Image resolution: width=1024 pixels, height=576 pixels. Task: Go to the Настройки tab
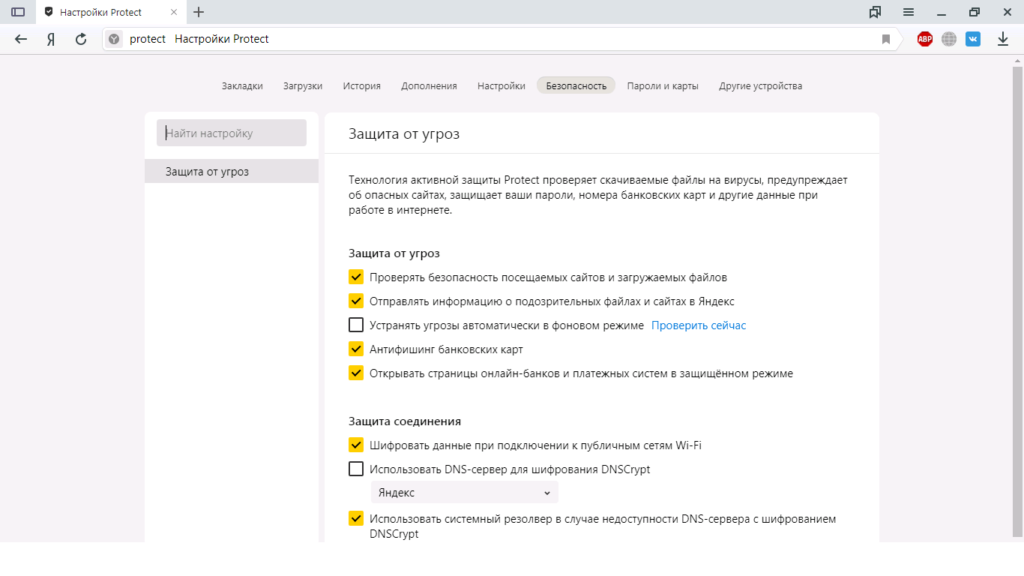pyautogui.click(x=502, y=86)
